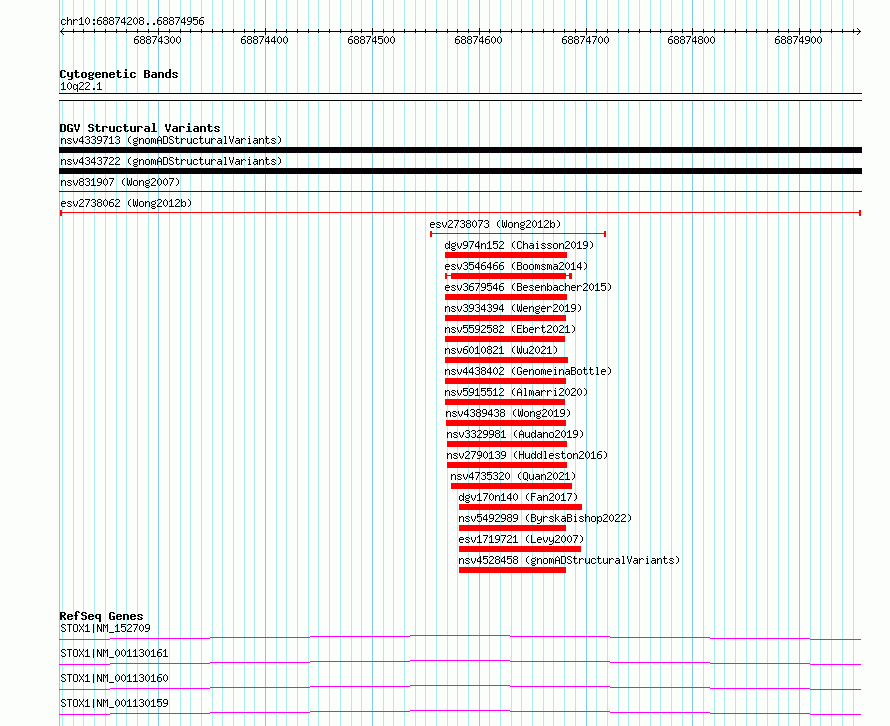Click ruler position 68874400
This screenshot has height=726, width=890.
coord(265,40)
